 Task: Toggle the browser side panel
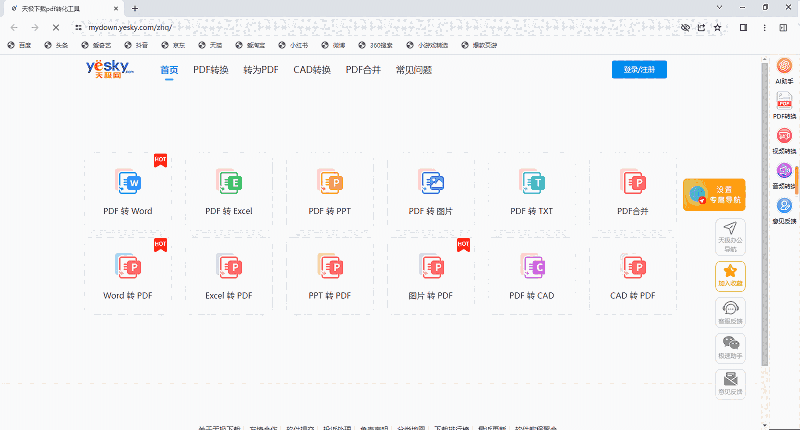pos(743,28)
